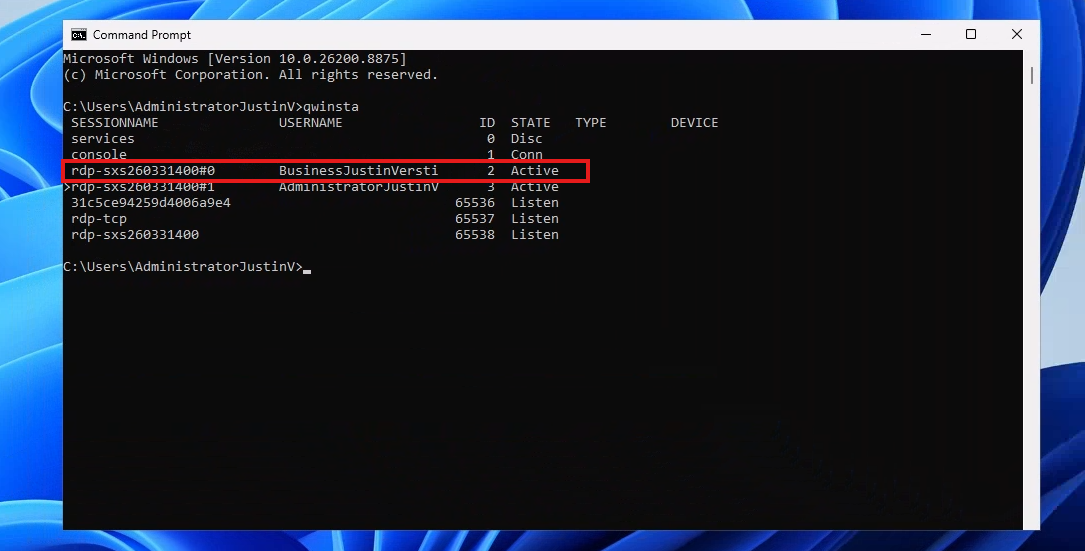
Task: Click the 31c5ce94259d4006a9e4 session name
Action: coord(151,203)
